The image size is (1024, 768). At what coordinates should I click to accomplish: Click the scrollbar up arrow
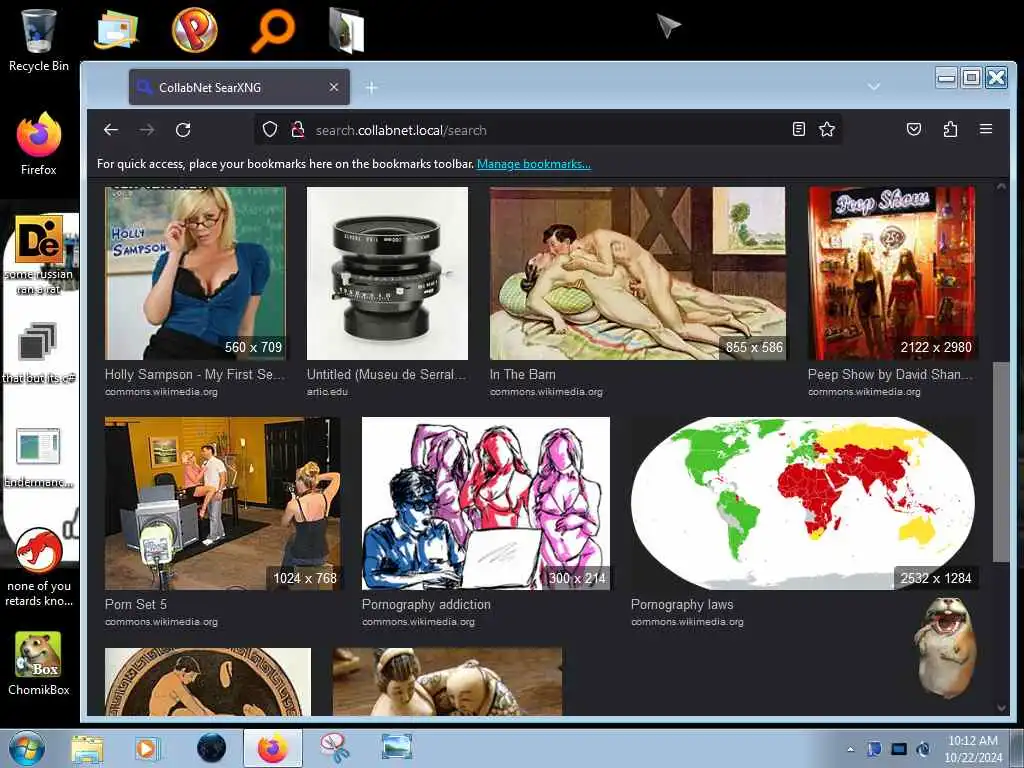click(x=1001, y=187)
